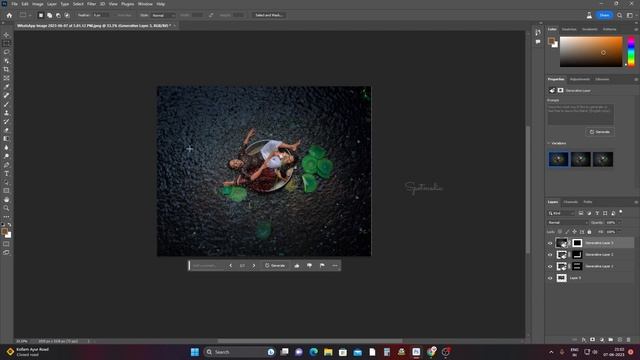Open the Style Normal dropdown in options bar
640x360 pixels.
[x=163, y=15]
